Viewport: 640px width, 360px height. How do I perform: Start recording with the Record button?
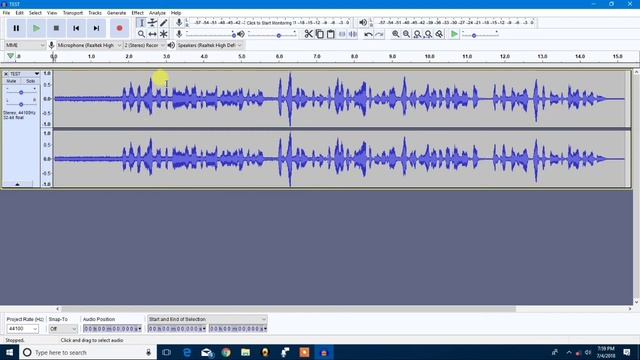point(119,28)
